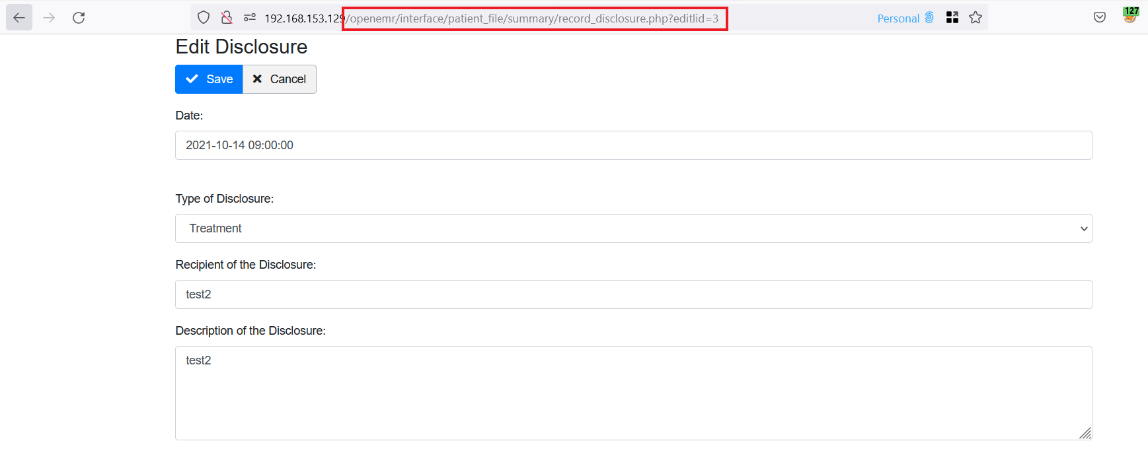Viewport: 1148px width, 474px height.
Task: Open the site permissions icon in address bar
Action: [250, 18]
